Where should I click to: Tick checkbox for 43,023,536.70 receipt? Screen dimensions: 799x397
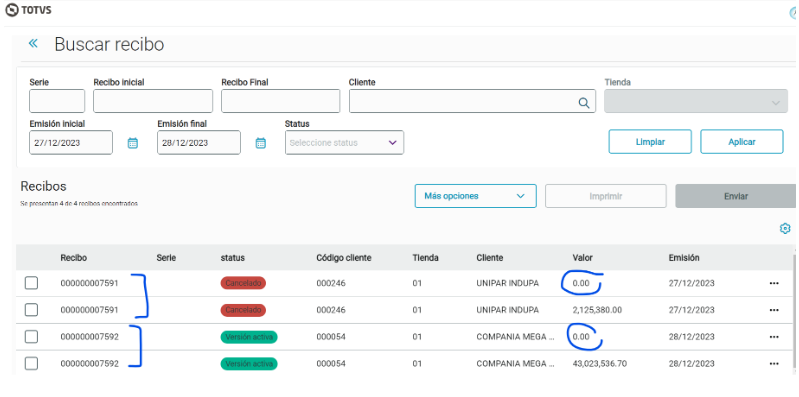click(32, 363)
